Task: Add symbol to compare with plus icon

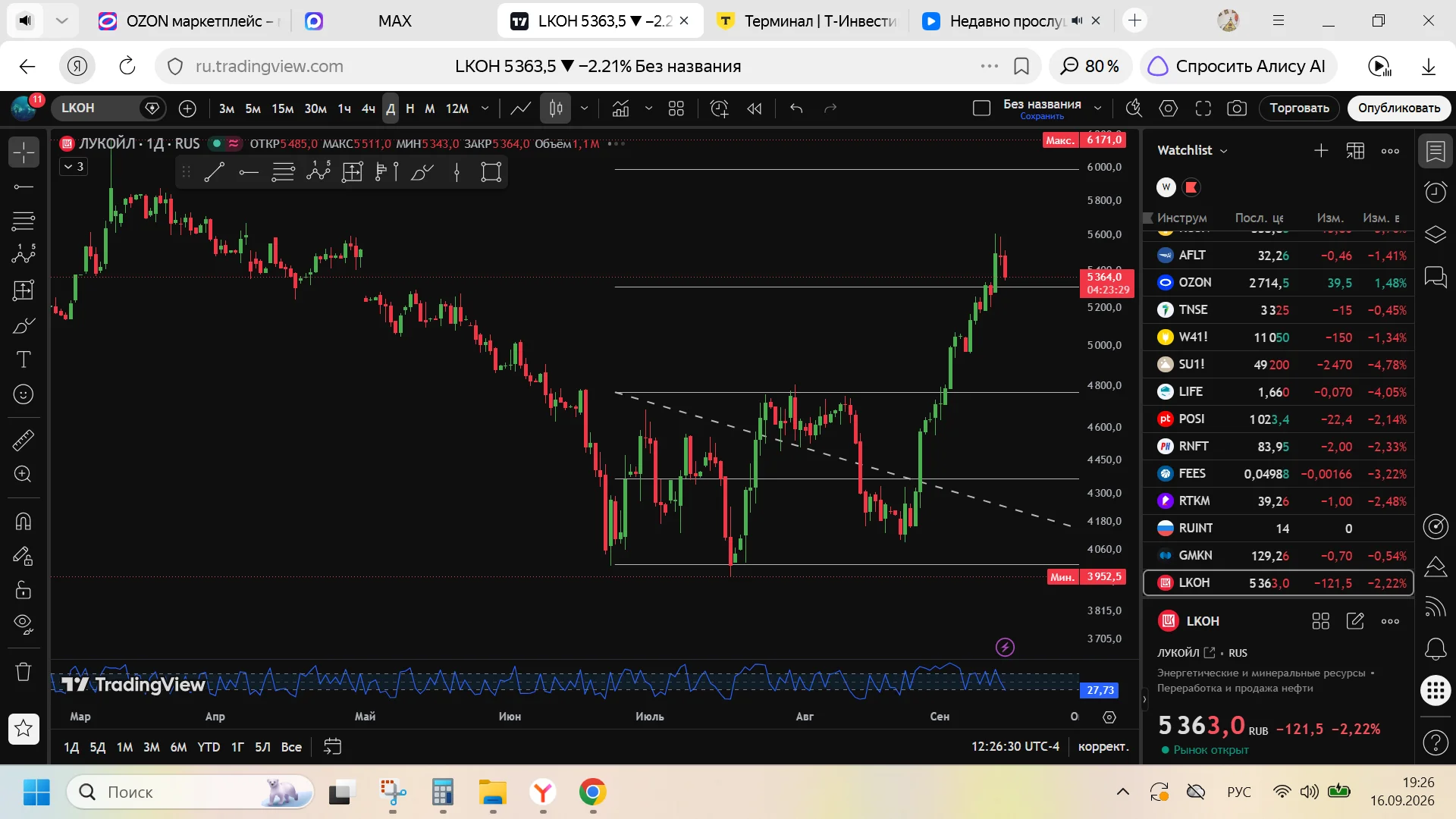Action: click(x=187, y=108)
